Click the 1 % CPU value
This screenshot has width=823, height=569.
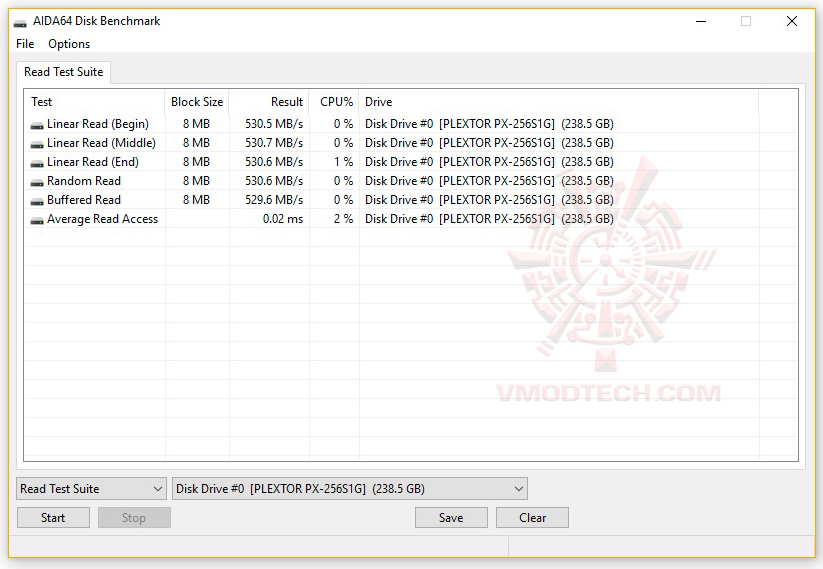[343, 162]
